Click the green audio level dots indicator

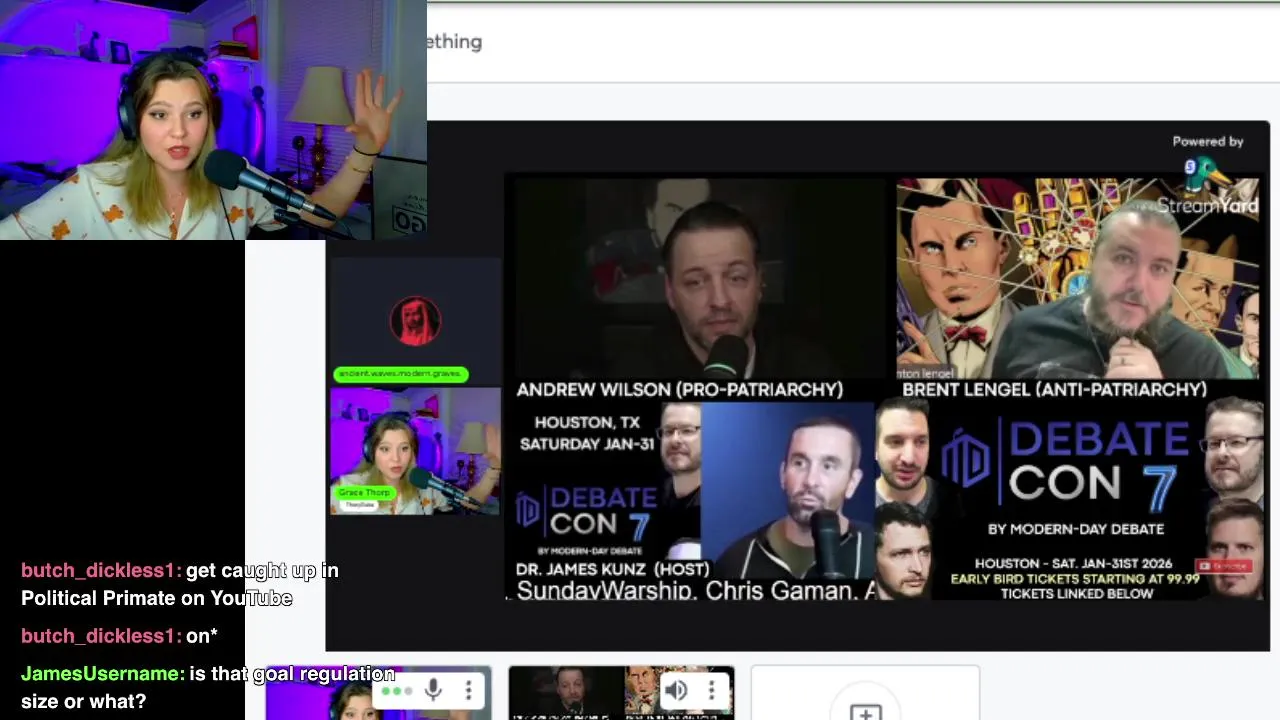pos(396,690)
